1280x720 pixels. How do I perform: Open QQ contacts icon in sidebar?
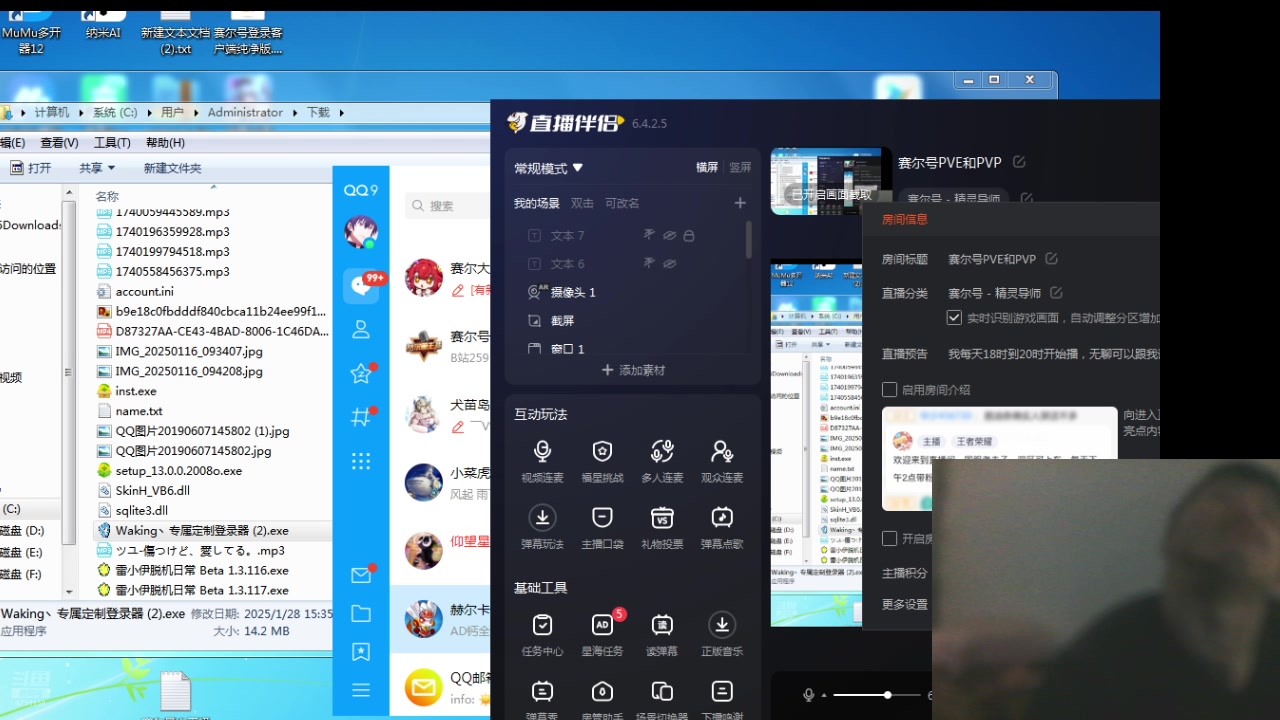361,329
